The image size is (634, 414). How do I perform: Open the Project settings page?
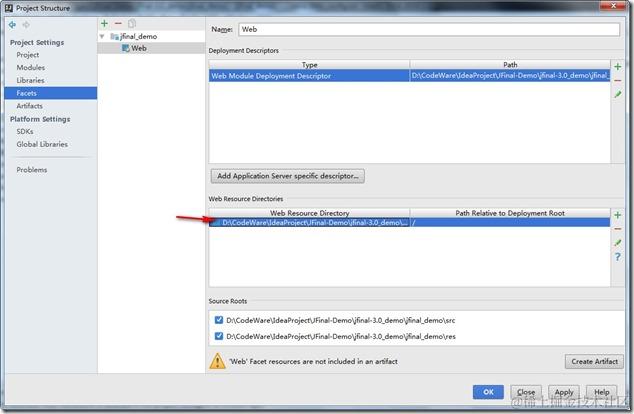27,55
